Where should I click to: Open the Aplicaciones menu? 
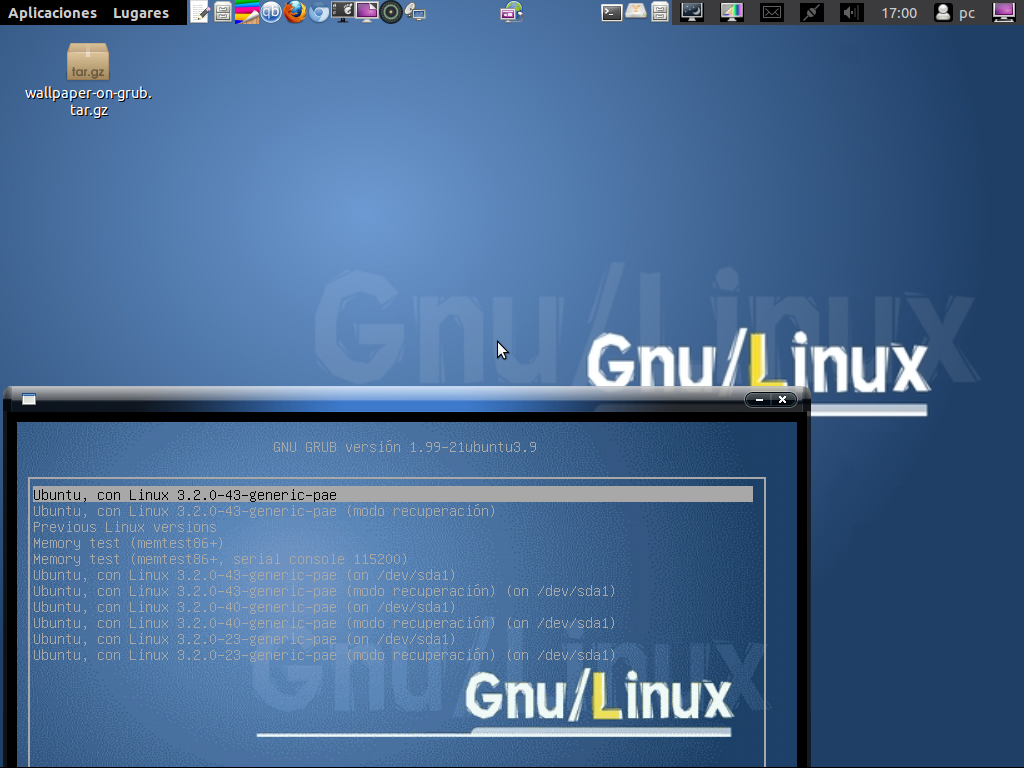(x=52, y=12)
